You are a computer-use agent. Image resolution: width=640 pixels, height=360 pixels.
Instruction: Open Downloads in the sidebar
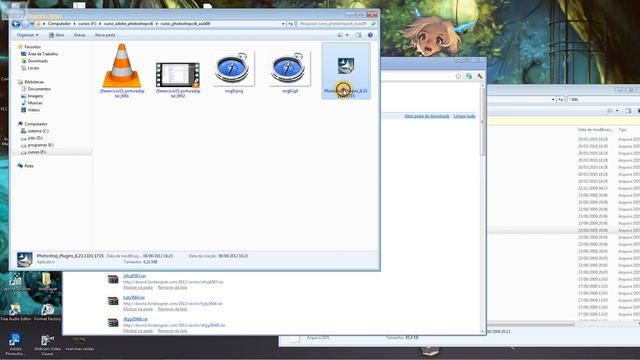35,61
